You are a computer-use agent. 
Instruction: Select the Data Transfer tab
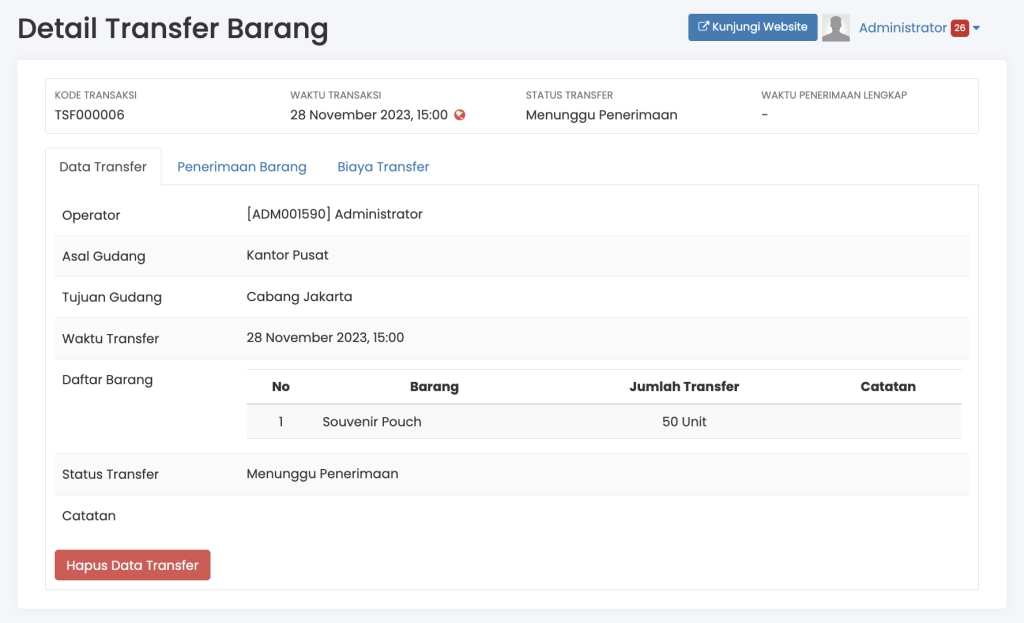coord(103,166)
